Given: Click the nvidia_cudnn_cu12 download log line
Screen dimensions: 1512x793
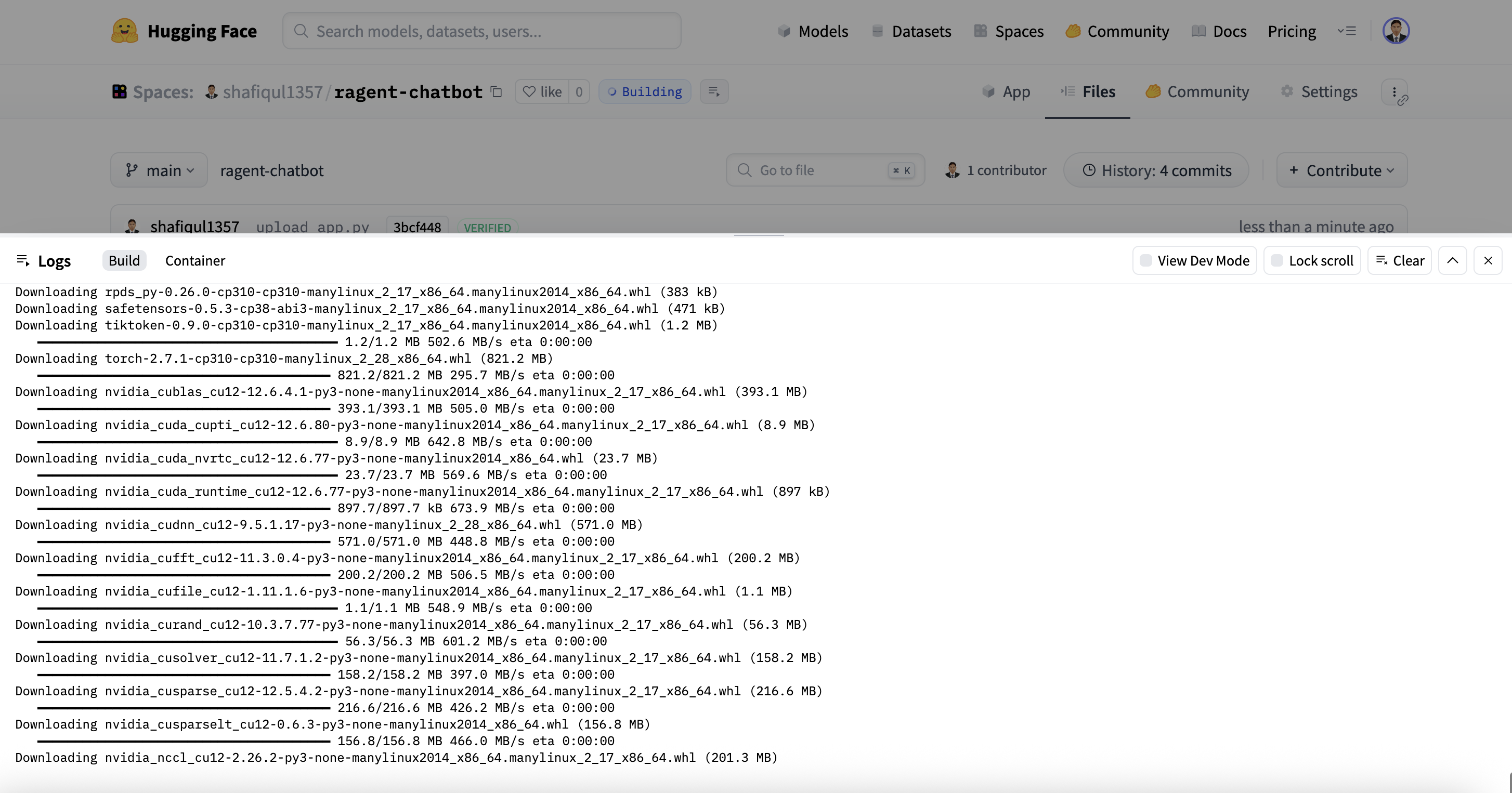Looking at the screenshot, I should click(x=329, y=525).
